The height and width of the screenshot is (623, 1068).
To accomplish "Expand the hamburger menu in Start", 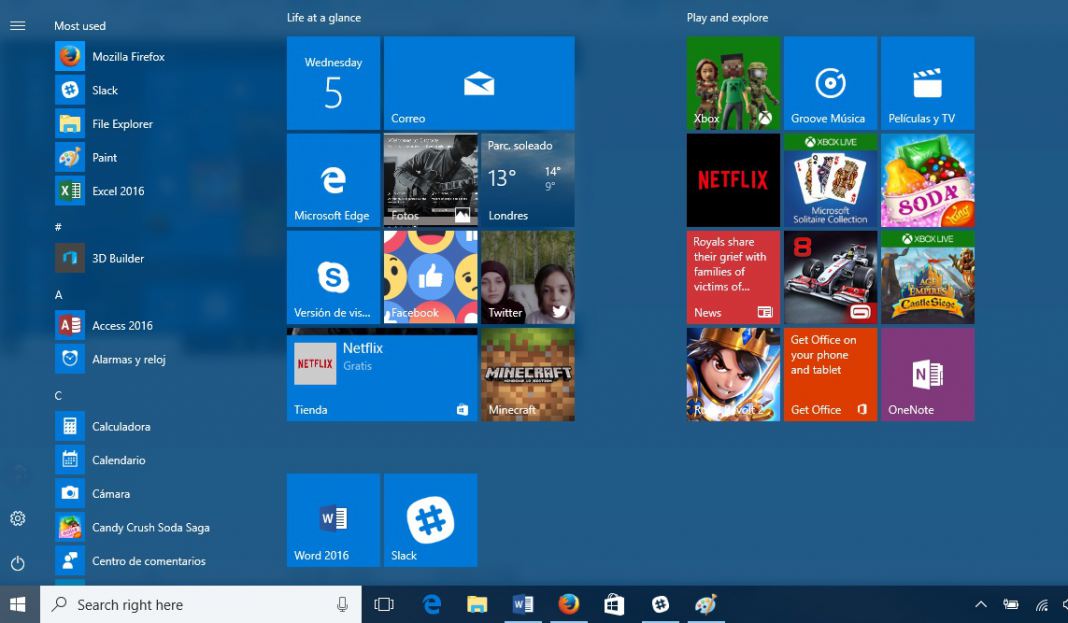I will tap(18, 26).
